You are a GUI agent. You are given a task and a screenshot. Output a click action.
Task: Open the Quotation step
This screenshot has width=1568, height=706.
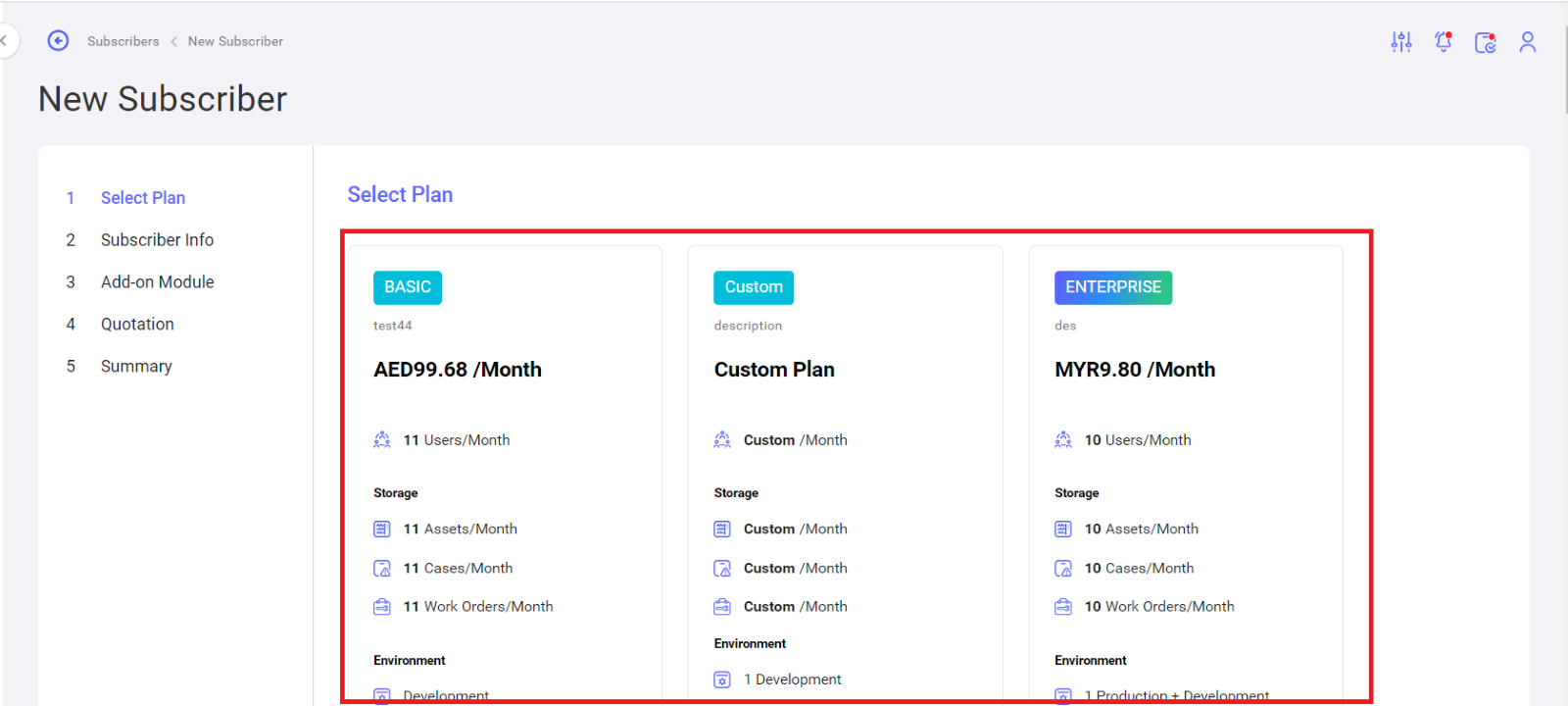click(x=137, y=325)
